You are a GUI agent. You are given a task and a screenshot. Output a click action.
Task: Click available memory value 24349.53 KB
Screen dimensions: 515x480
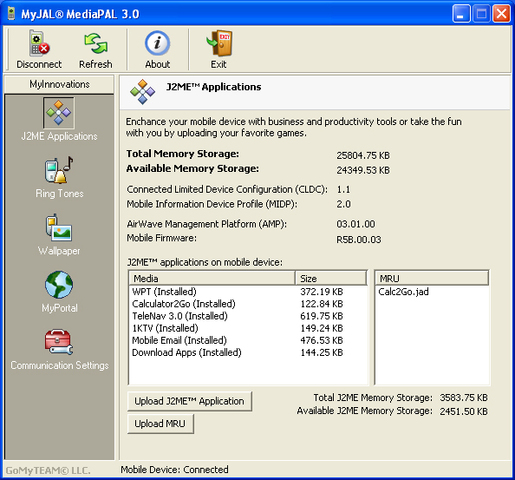[x=363, y=170]
